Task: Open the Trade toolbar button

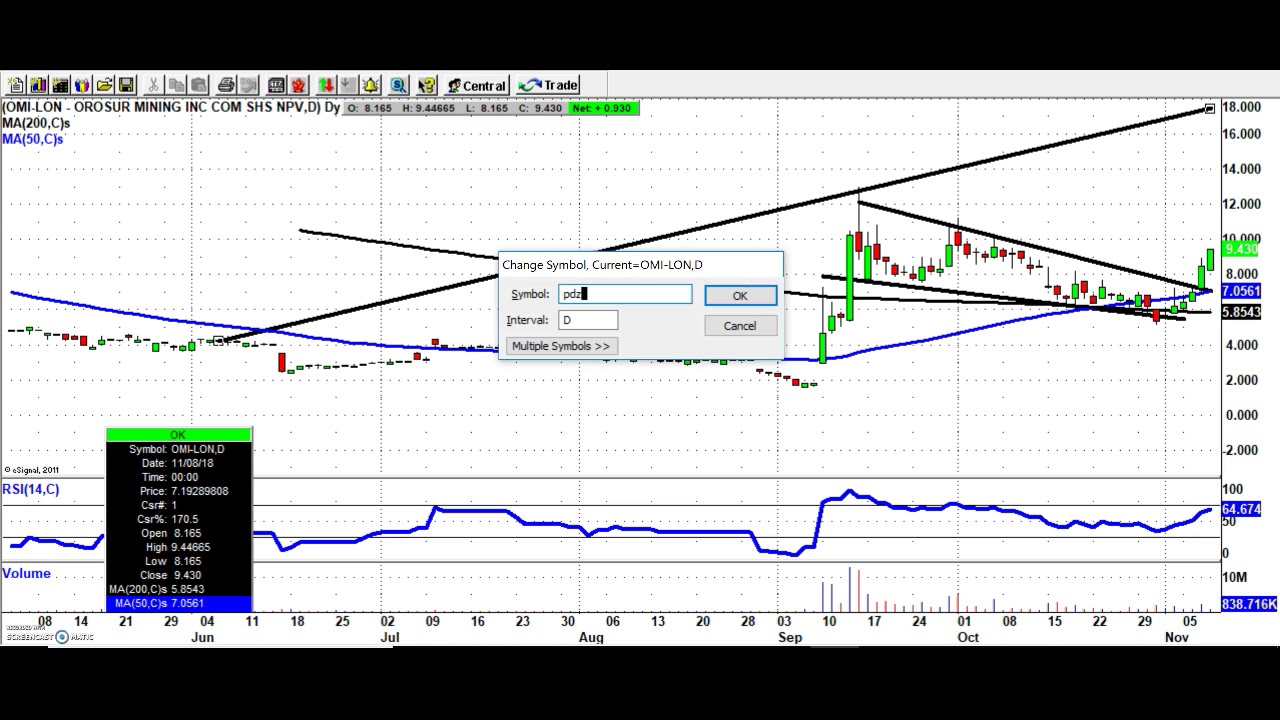Action: [548, 85]
